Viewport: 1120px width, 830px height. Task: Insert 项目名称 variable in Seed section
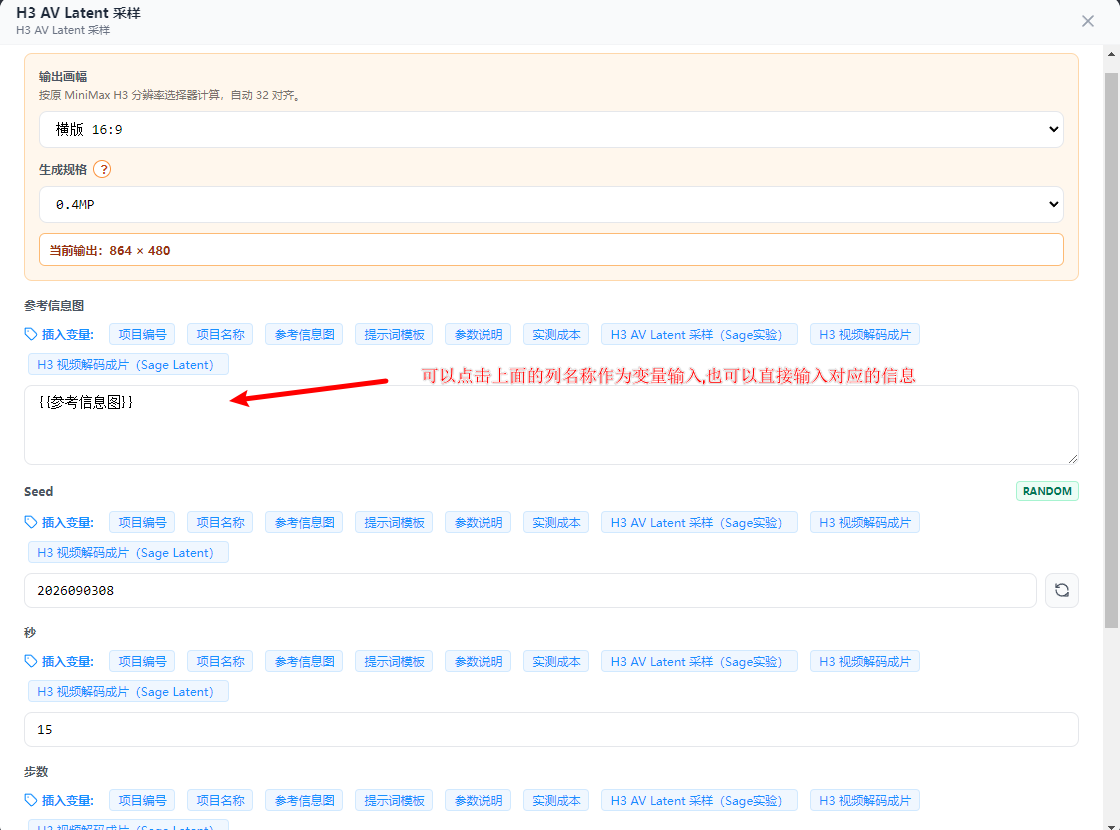(x=220, y=522)
